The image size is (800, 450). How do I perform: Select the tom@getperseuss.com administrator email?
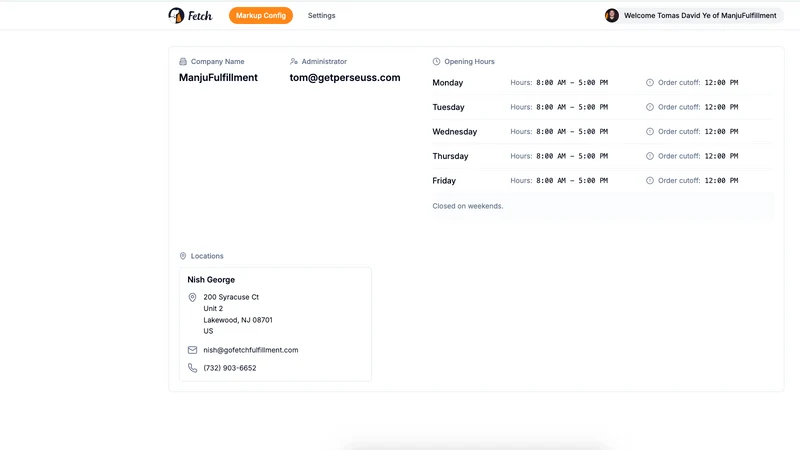click(345, 78)
